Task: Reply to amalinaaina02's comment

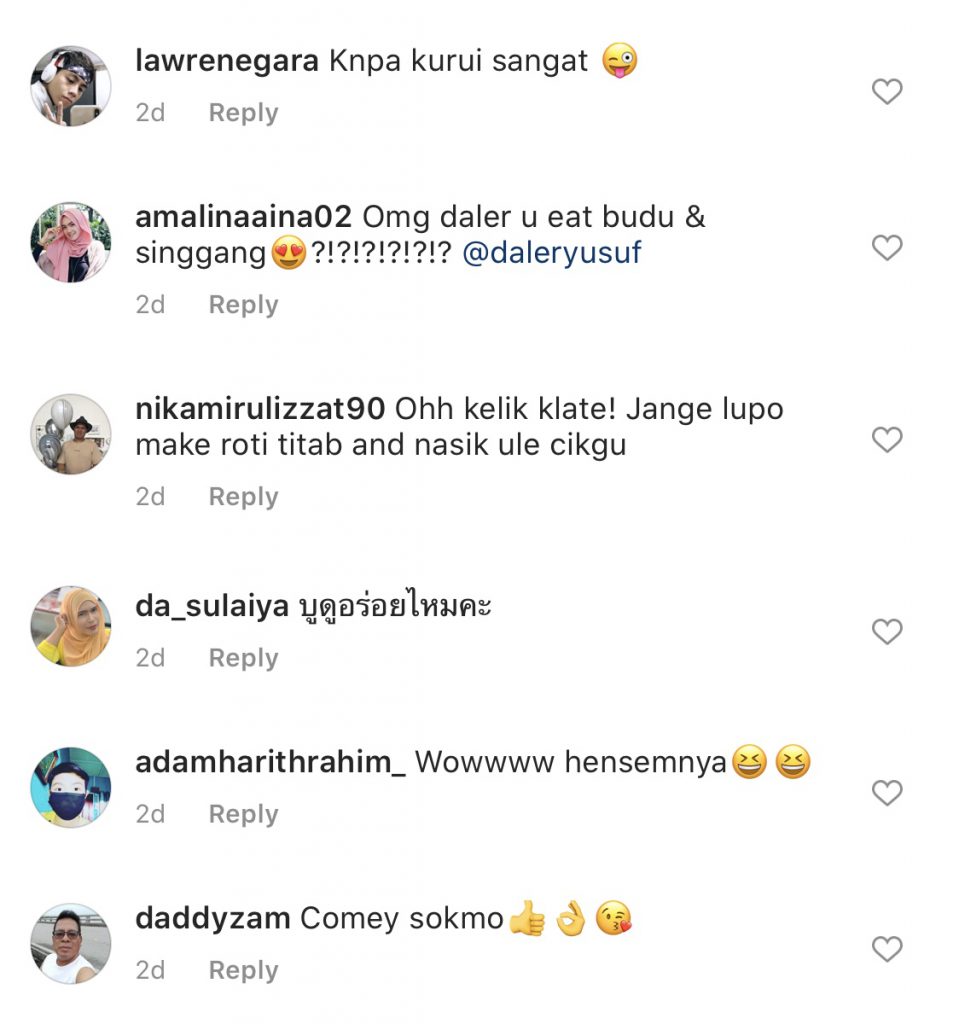Action: (243, 305)
